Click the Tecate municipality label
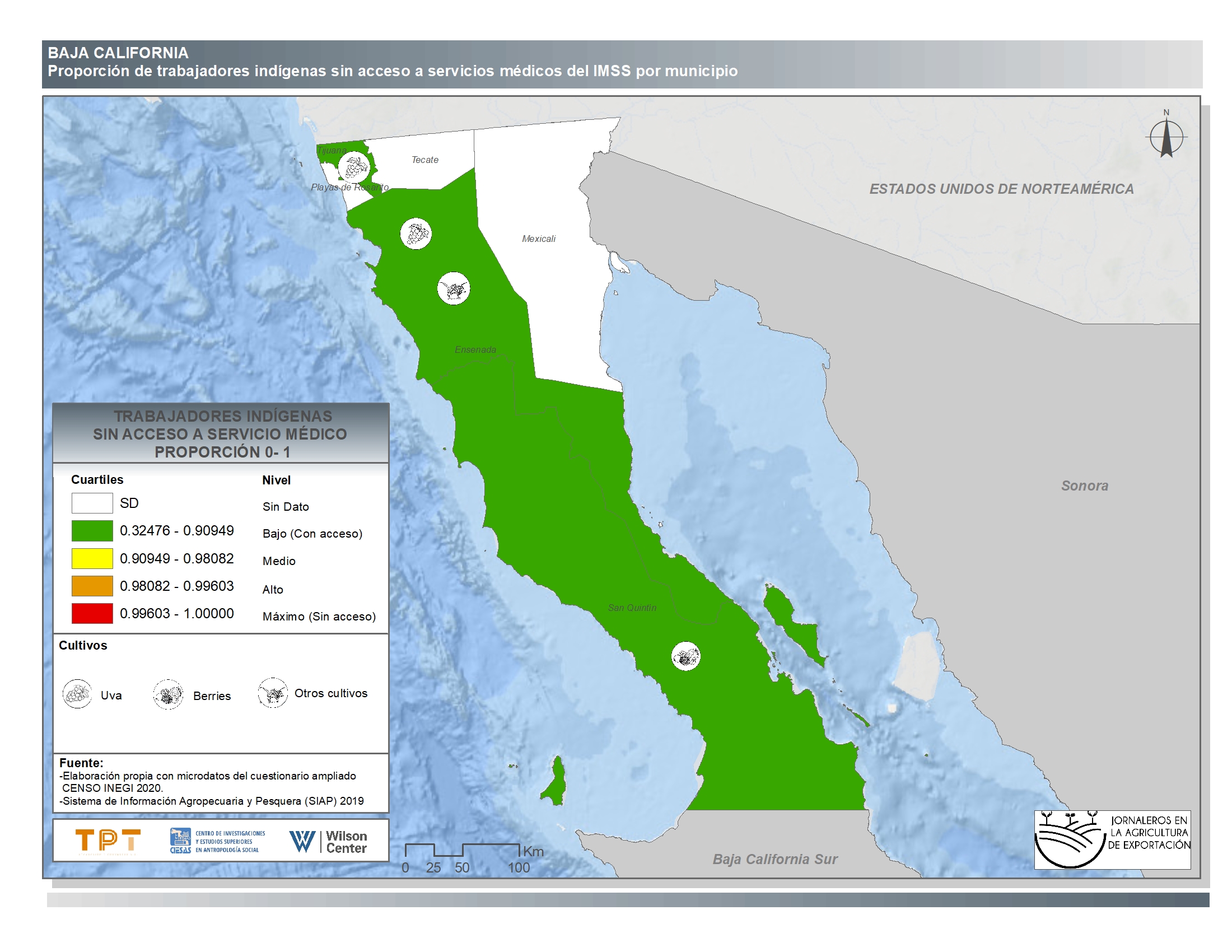The image size is (1232, 952). [425, 160]
